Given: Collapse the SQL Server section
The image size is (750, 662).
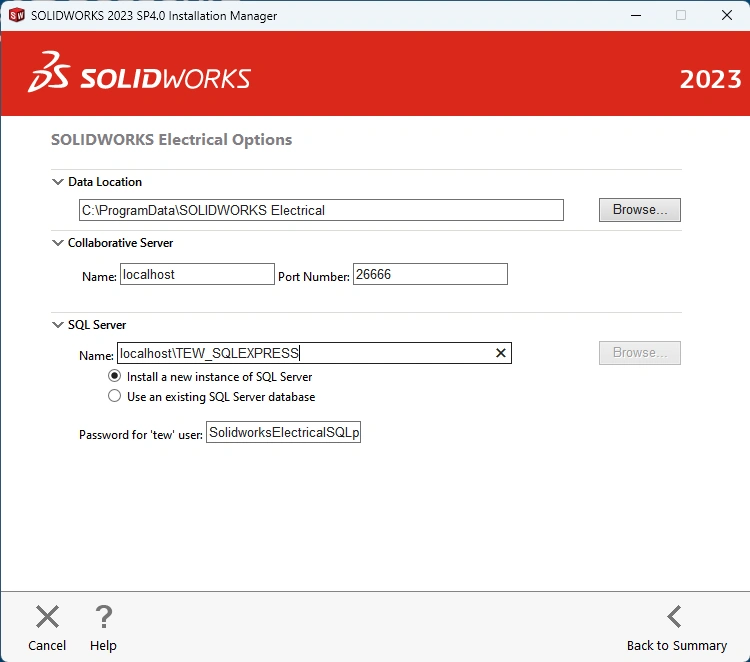Looking at the screenshot, I should (x=58, y=325).
